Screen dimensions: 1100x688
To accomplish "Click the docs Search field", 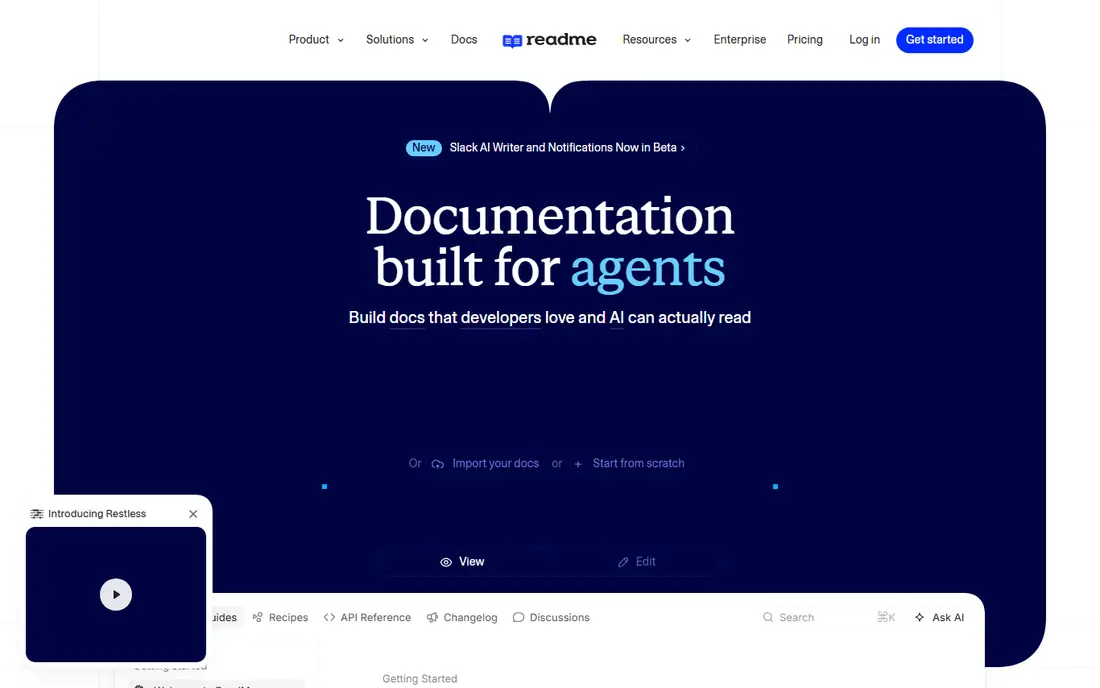I will [829, 617].
